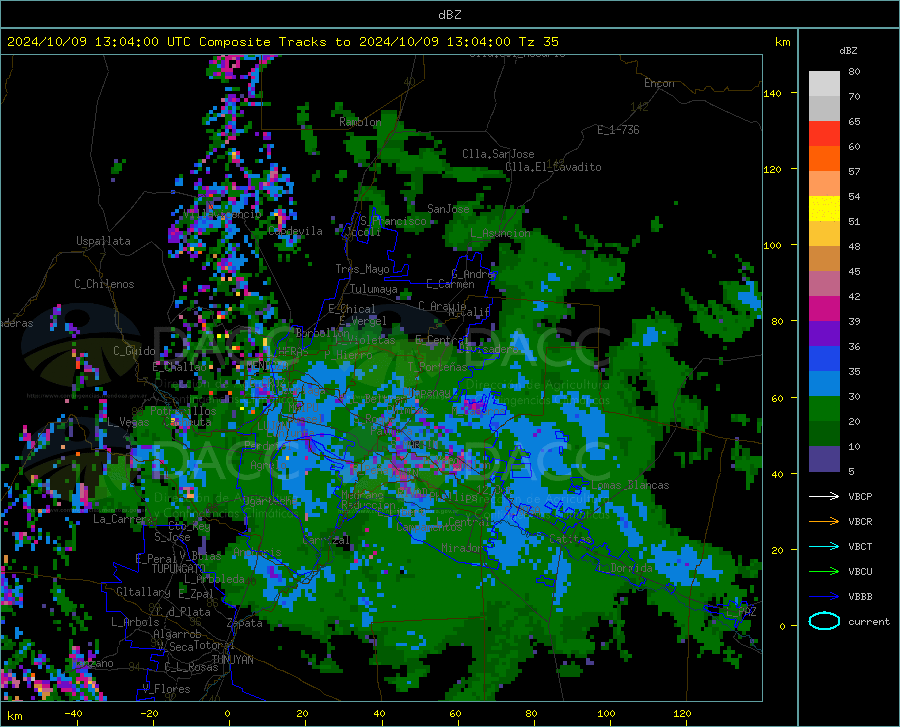
Task: Click the TUPUNGATO label
Action: click(x=178, y=569)
